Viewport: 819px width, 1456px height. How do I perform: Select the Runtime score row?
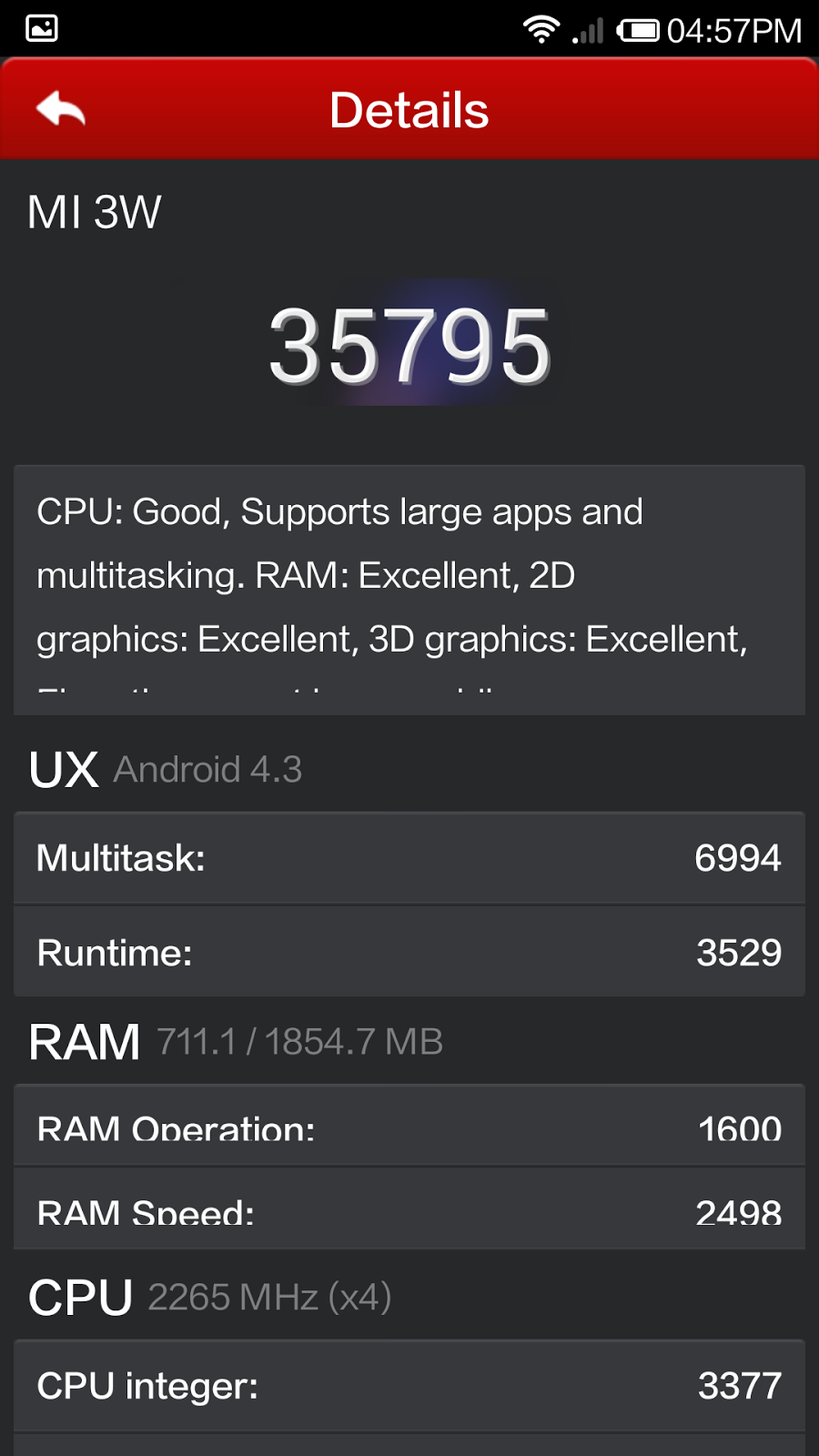click(x=409, y=953)
